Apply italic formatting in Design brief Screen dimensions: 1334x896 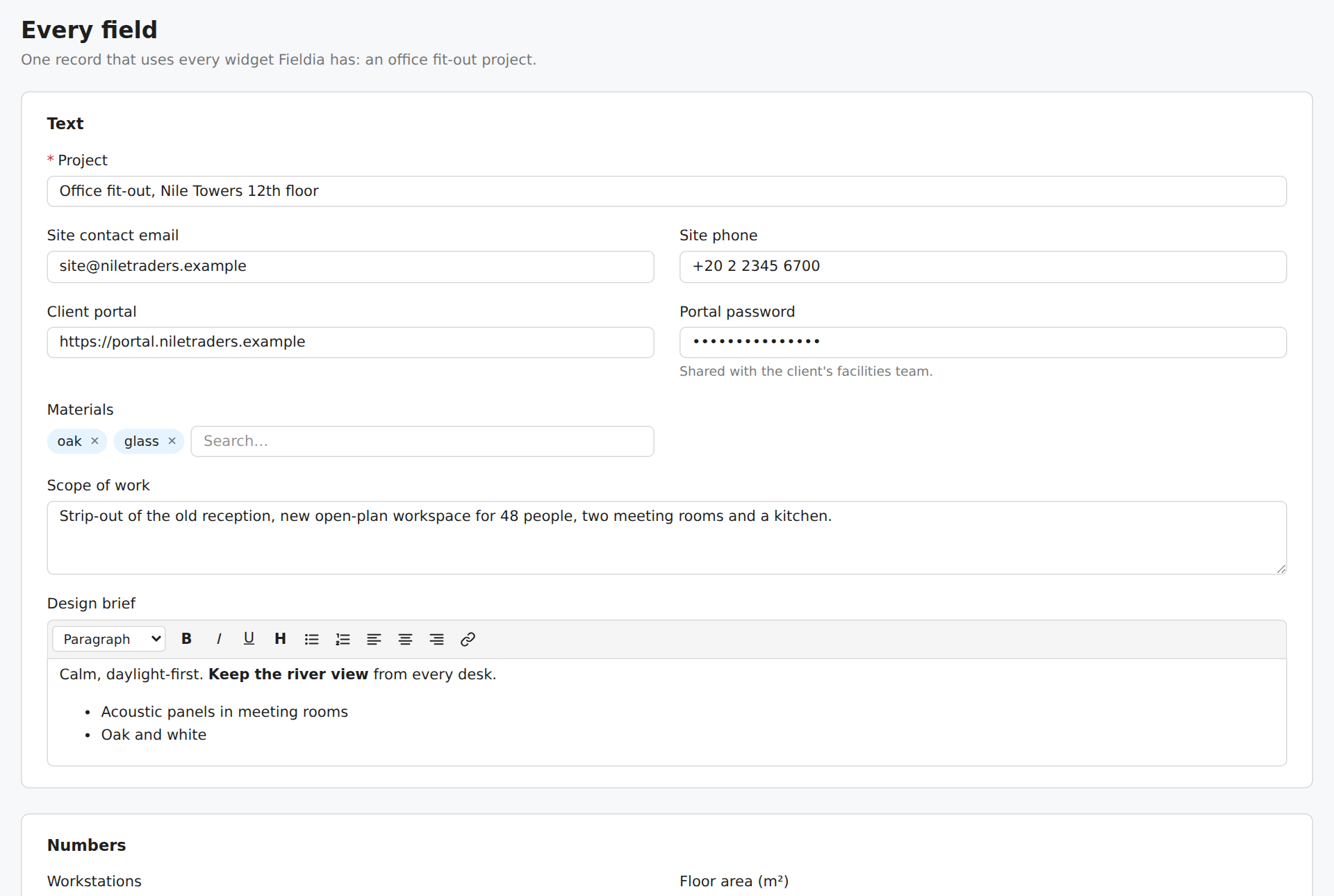click(218, 639)
